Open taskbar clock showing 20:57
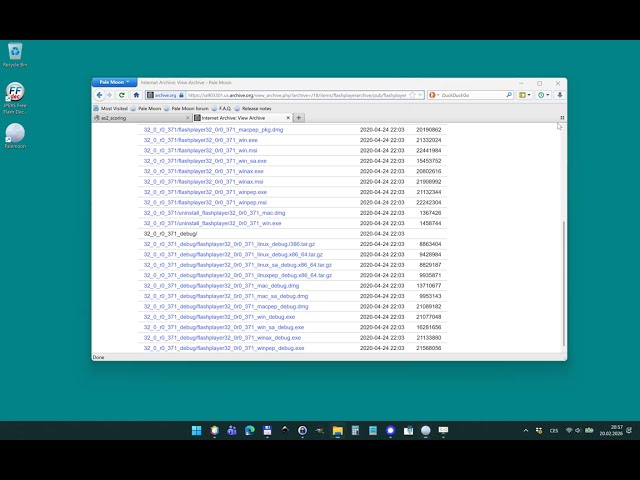The width and height of the screenshot is (640, 480). pos(611,430)
